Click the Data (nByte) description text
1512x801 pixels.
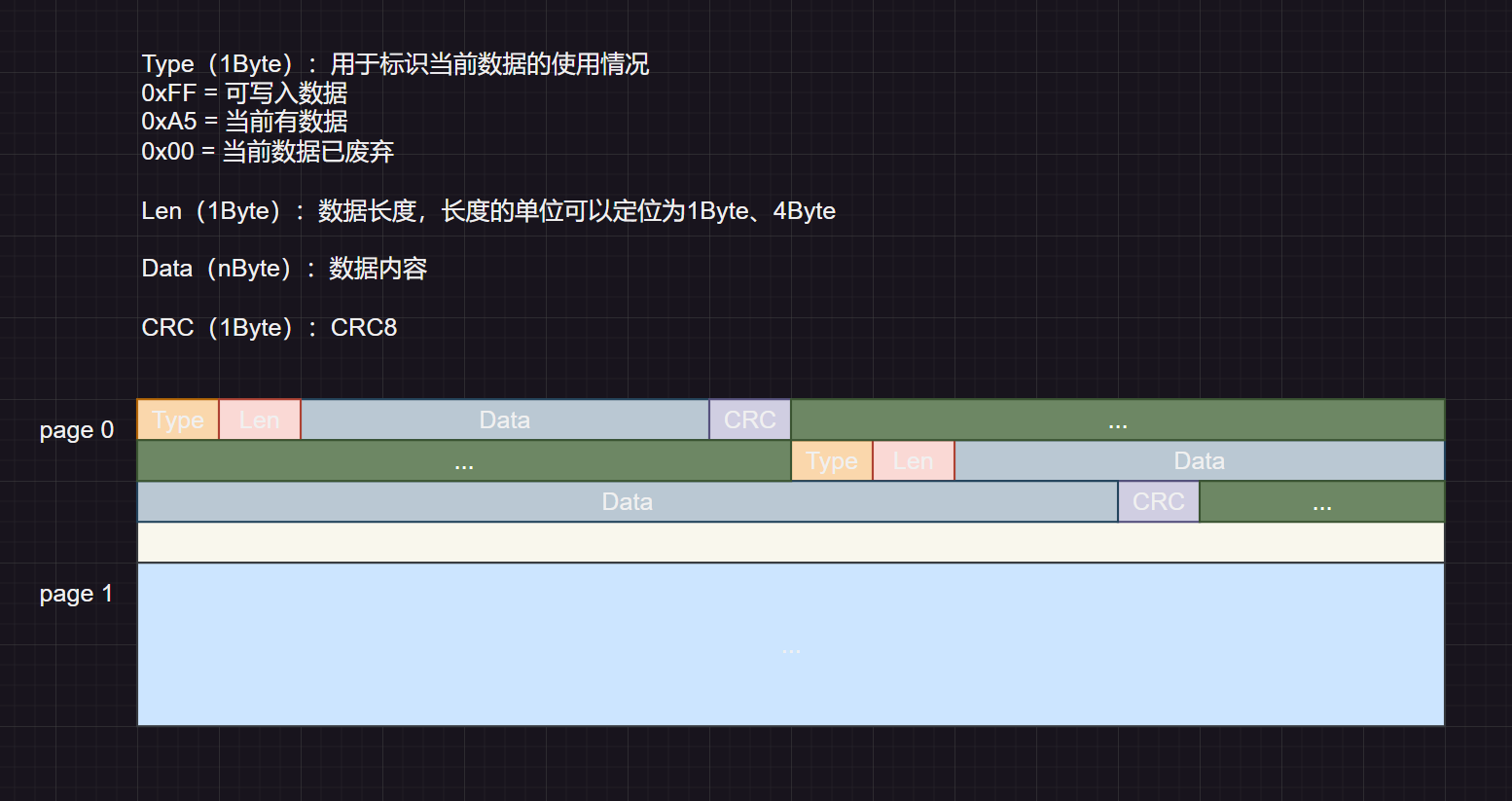coord(284,269)
